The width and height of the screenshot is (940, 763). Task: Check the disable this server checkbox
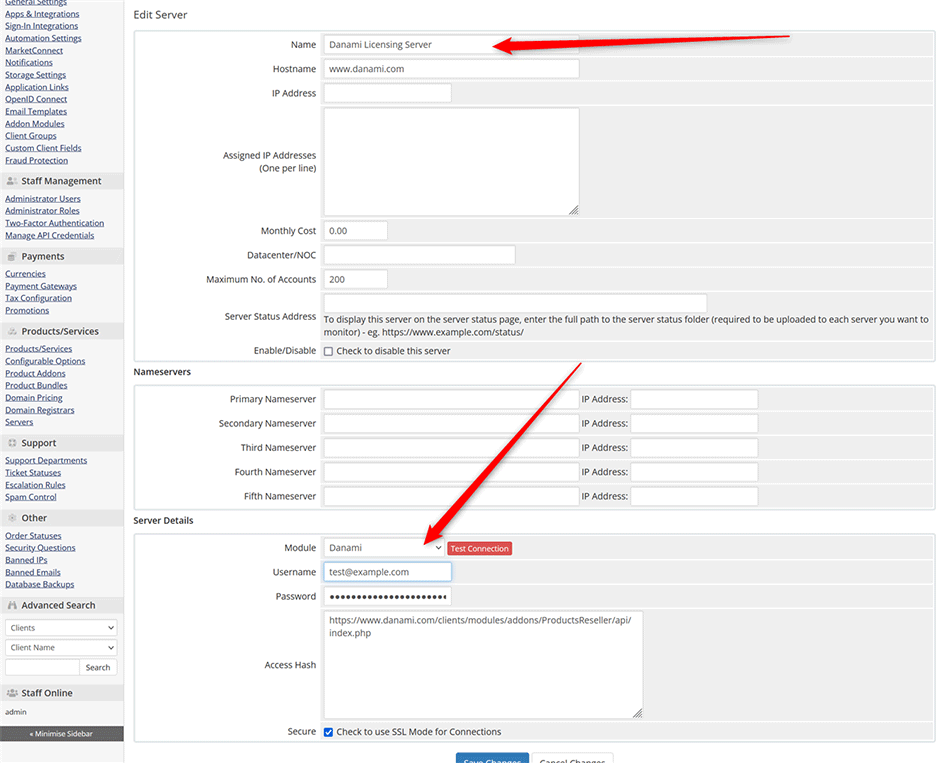pos(329,351)
